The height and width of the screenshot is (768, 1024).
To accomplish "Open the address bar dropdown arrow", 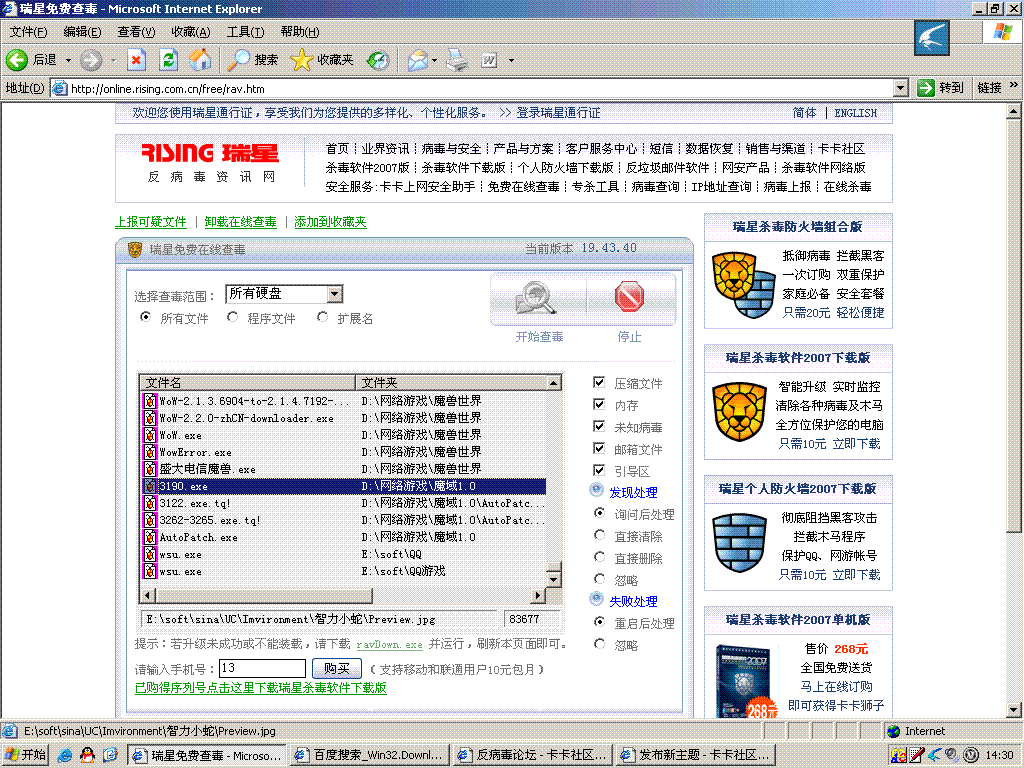I will [901, 88].
